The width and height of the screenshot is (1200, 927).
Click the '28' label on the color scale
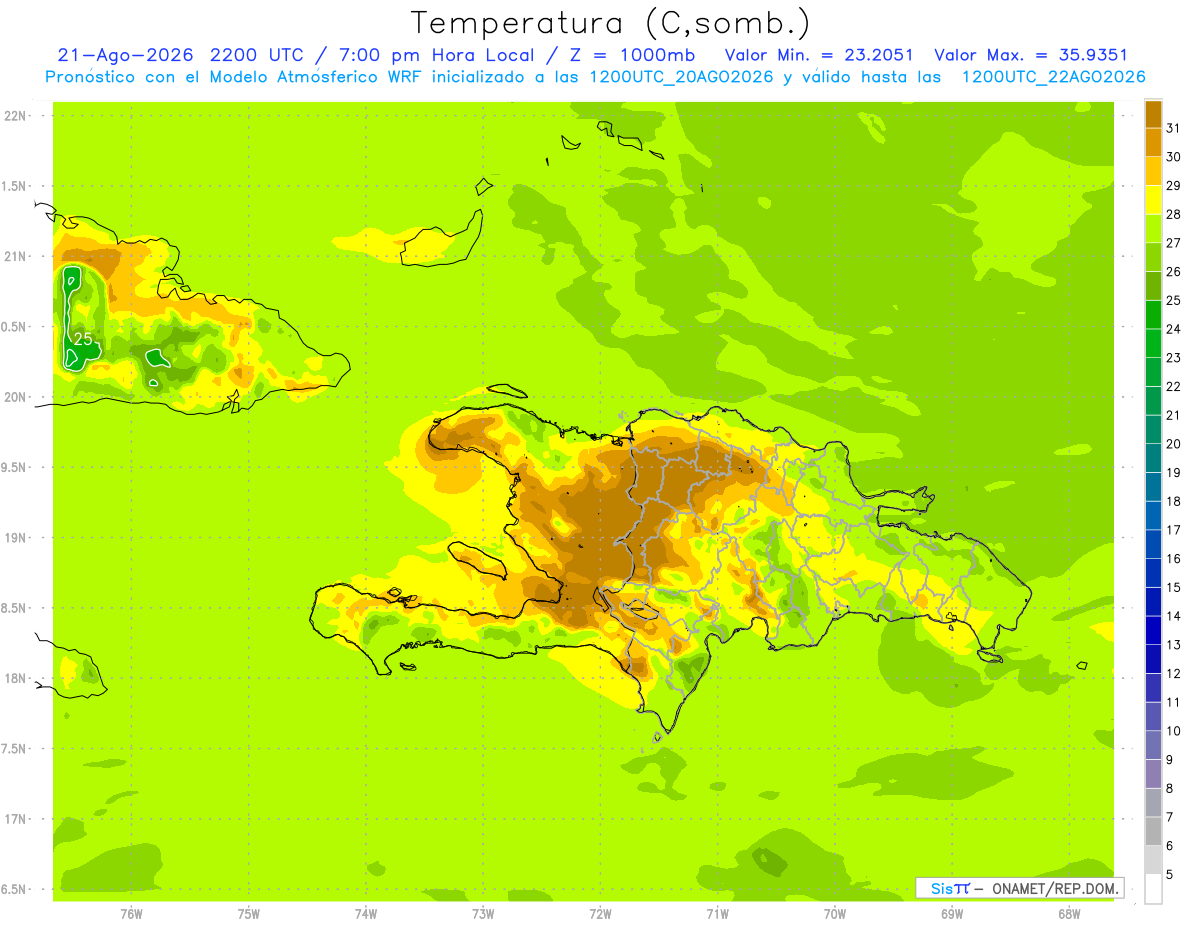click(1174, 214)
